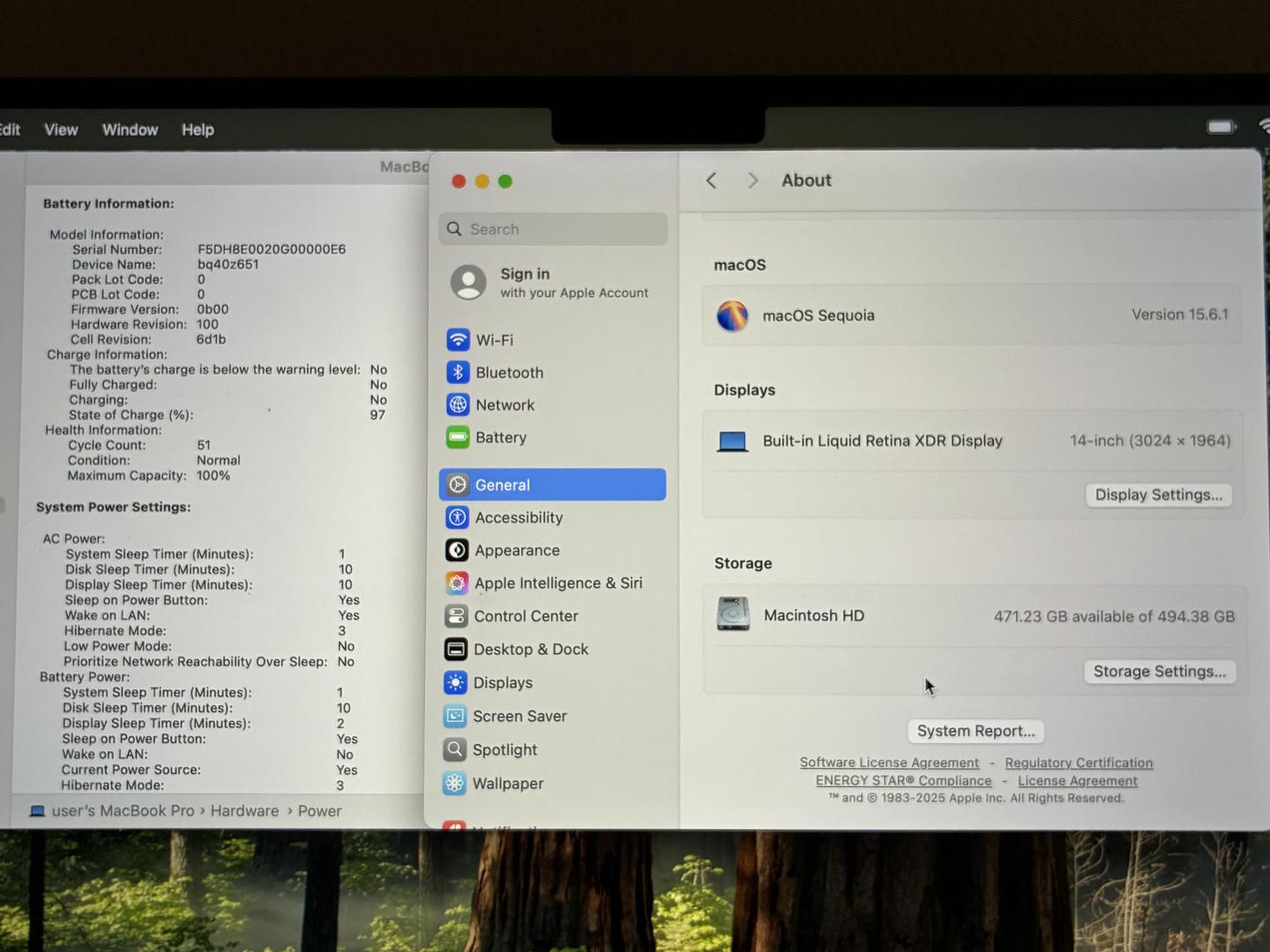Go back with the left chevron
This screenshot has width=1270, height=952.
pos(712,181)
